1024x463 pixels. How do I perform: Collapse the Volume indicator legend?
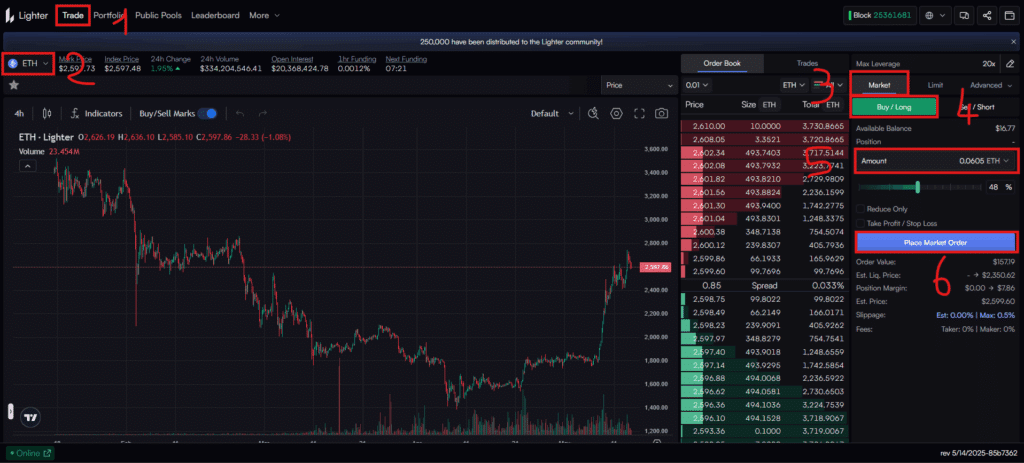pos(28,166)
